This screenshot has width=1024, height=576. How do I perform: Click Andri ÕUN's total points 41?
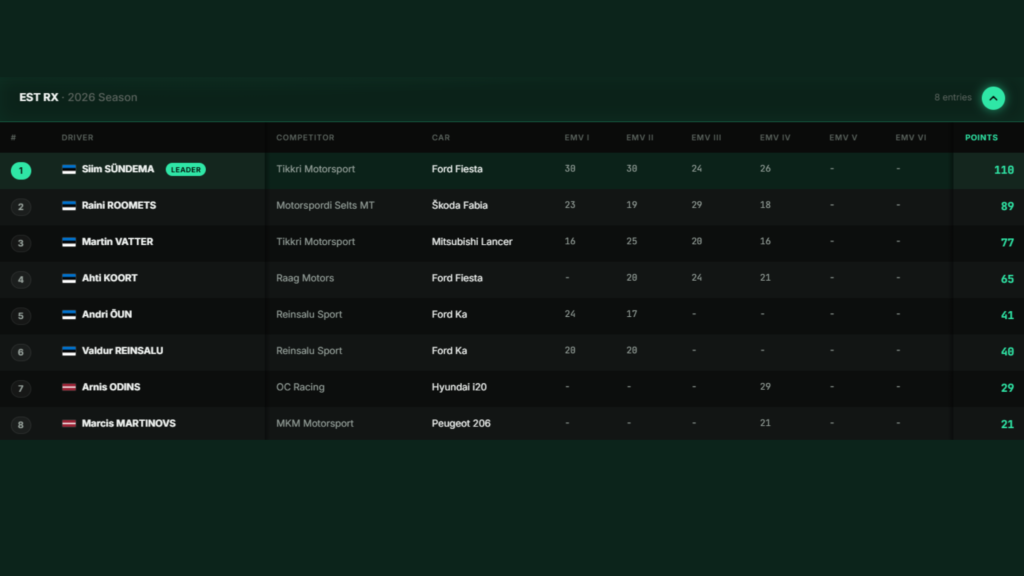pyautogui.click(x=1007, y=315)
